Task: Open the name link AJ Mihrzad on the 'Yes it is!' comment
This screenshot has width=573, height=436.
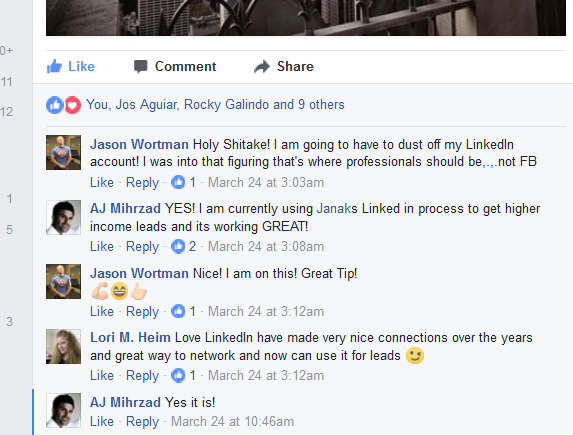Action: tap(125, 402)
